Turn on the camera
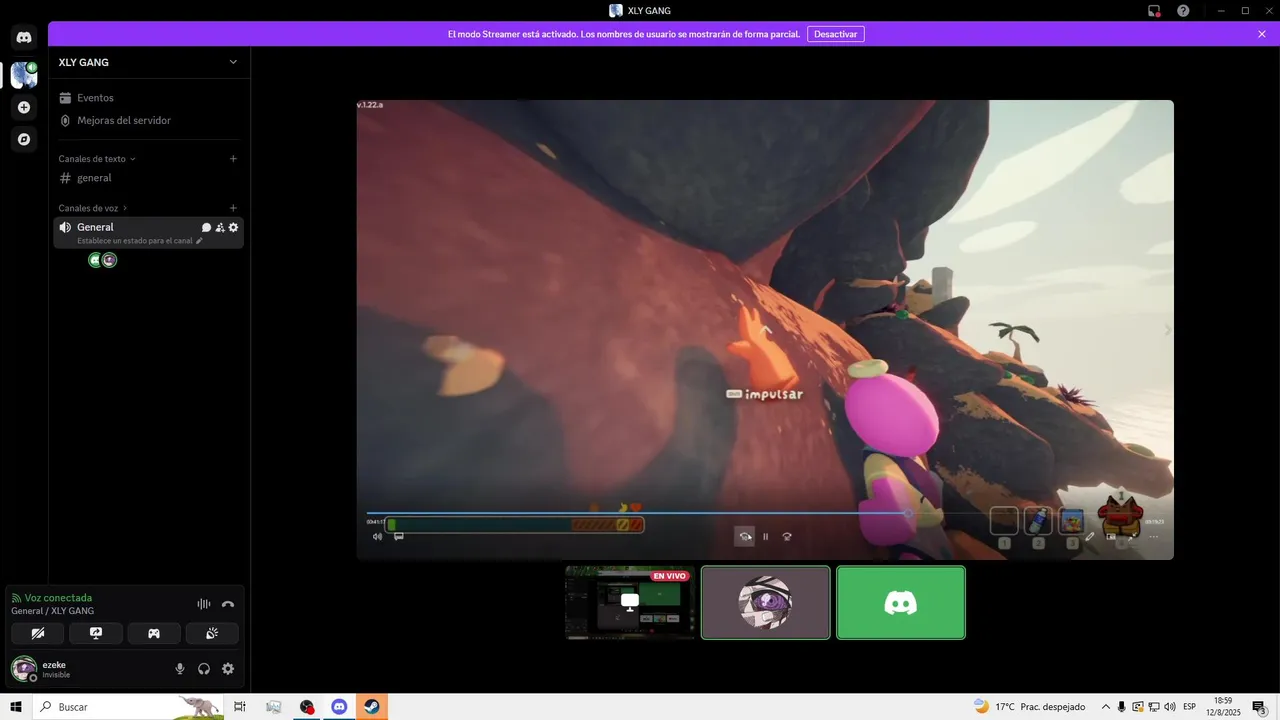The image size is (1280, 720). (x=38, y=633)
